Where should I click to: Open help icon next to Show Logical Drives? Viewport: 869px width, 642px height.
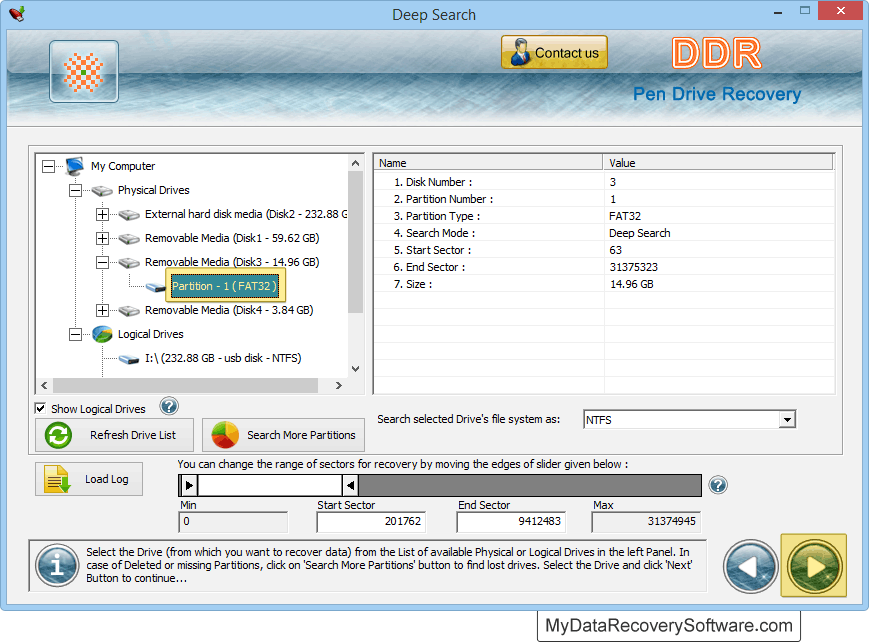click(x=169, y=406)
